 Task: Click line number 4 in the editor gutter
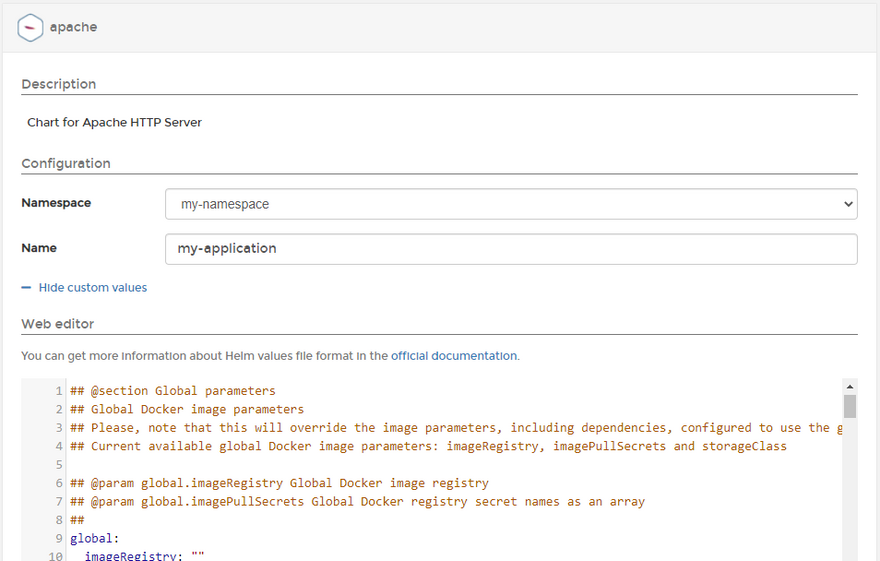[x=59, y=446]
